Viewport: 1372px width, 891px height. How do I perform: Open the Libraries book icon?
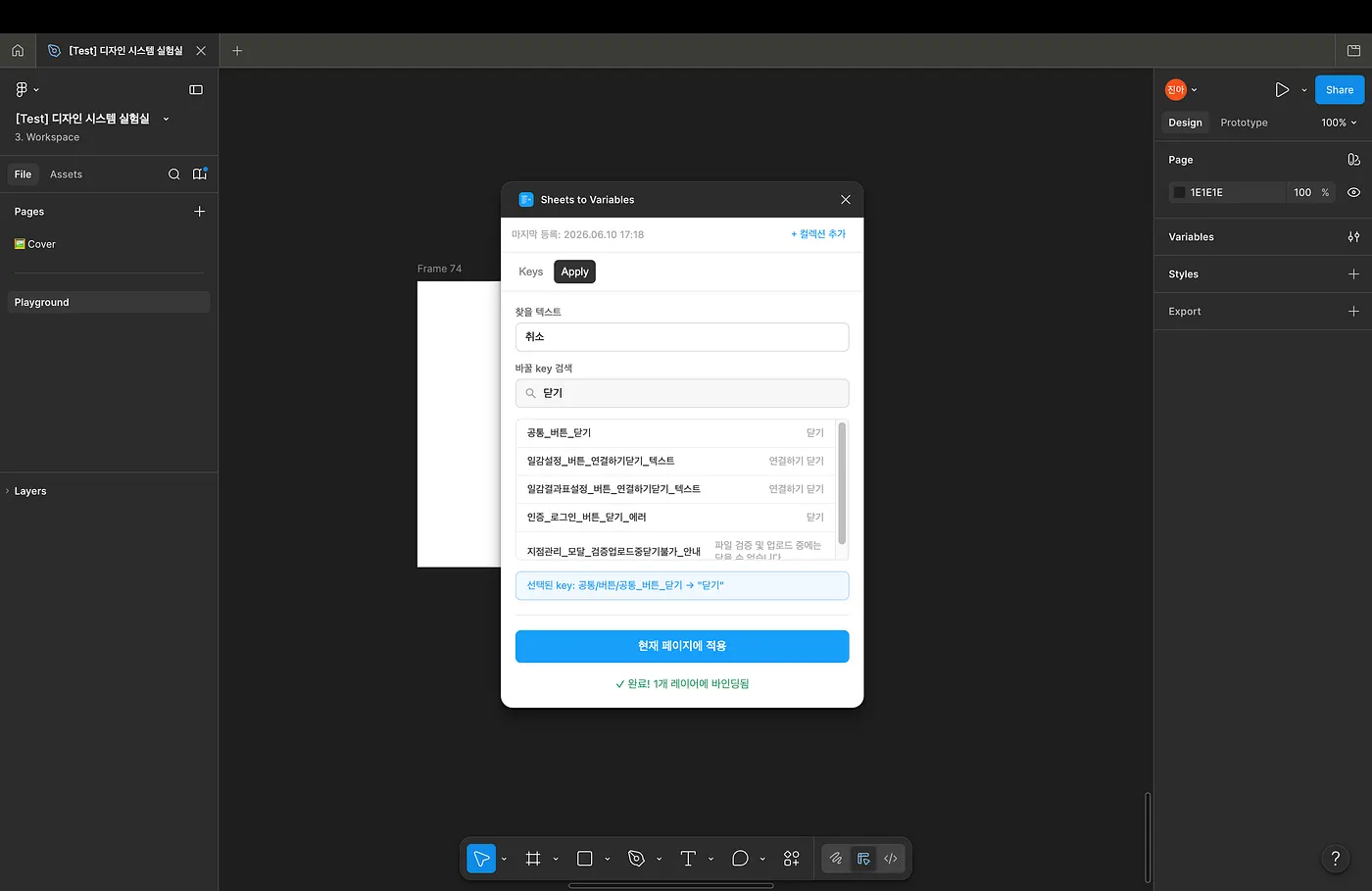coord(200,174)
